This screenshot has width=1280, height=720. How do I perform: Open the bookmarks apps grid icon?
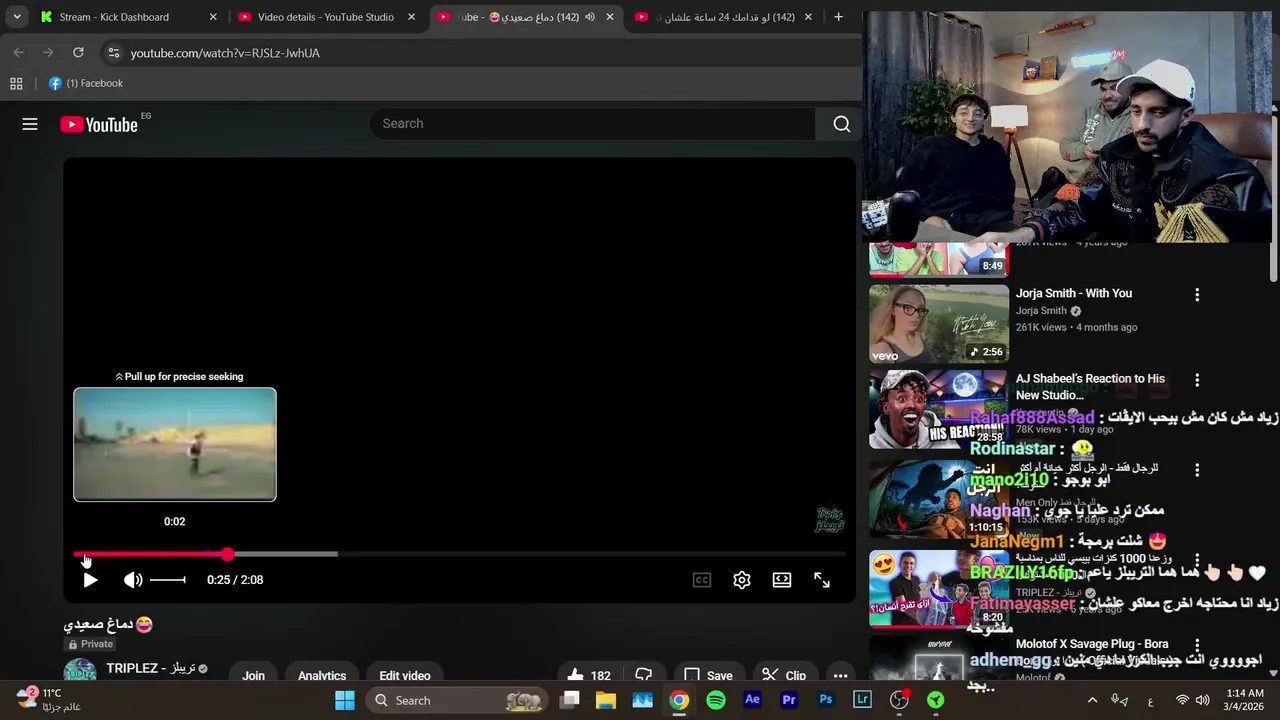click(16, 84)
